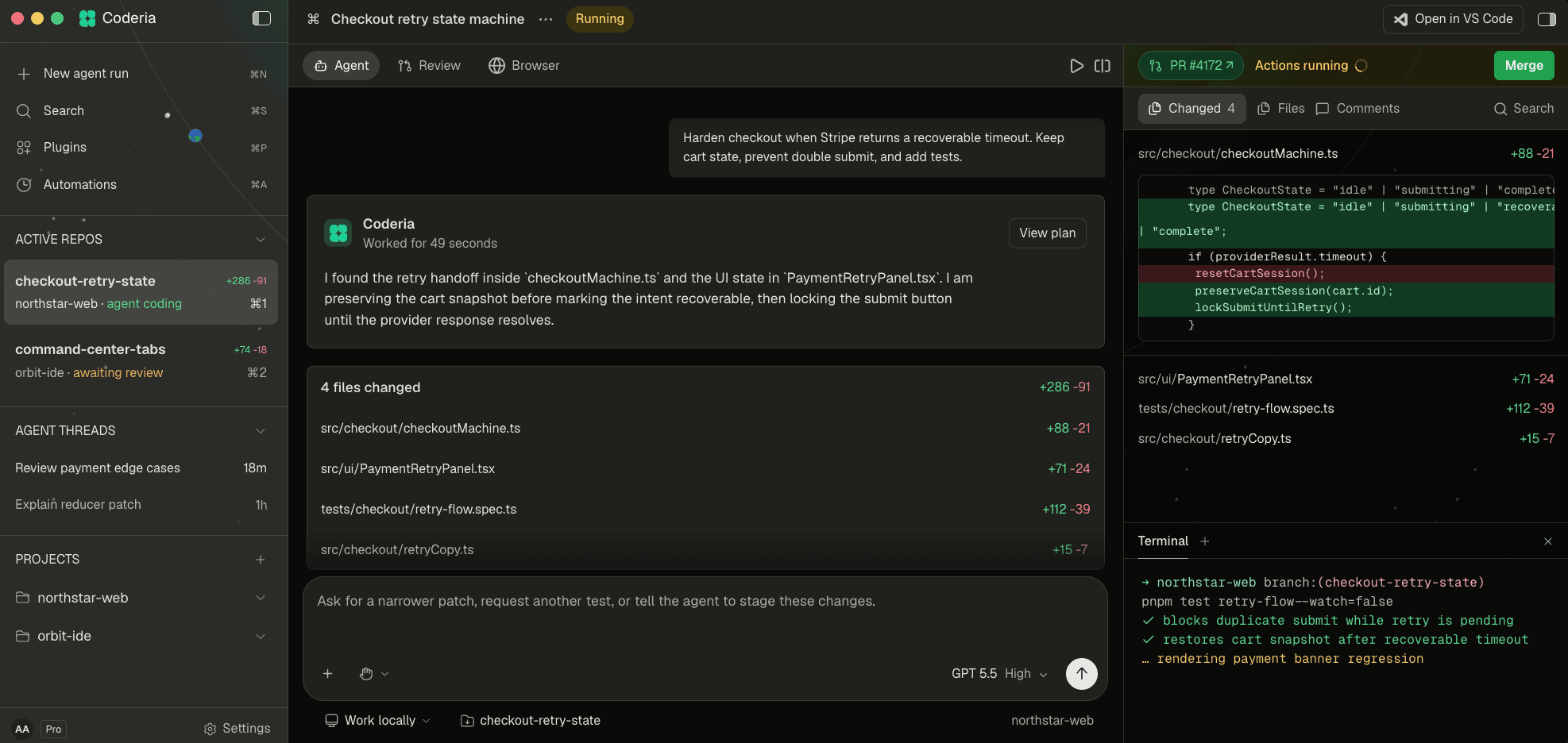Open src/ui/PaymentRetryPanel.tsx in files changed list
Image resolution: width=1568 pixels, height=743 pixels.
(705, 469)
